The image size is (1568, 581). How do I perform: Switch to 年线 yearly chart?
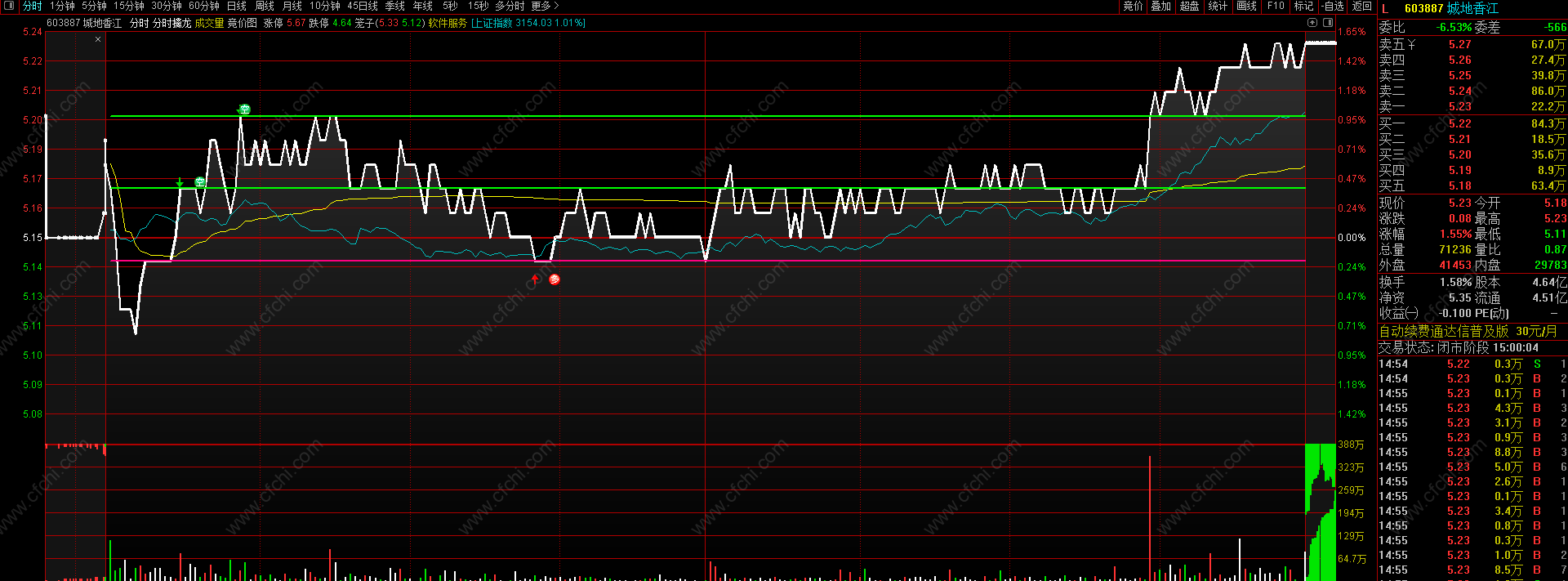423,6
